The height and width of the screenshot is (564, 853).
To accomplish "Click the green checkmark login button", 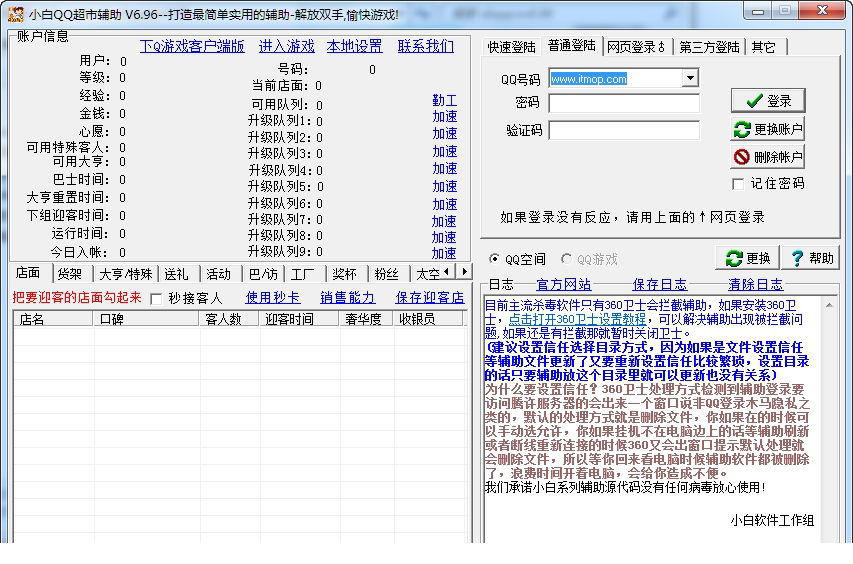I will point(768,101).
